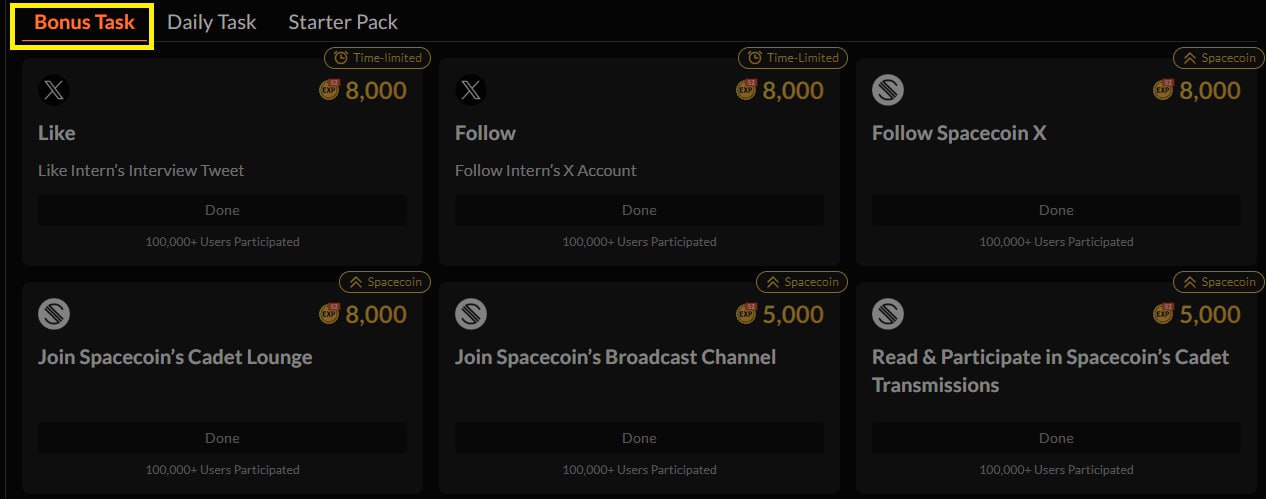This screenshot has width=1266, height=499.
Task: Click the Spacecoin logo on Broadcast Channel card
Action: coord(471,315)
